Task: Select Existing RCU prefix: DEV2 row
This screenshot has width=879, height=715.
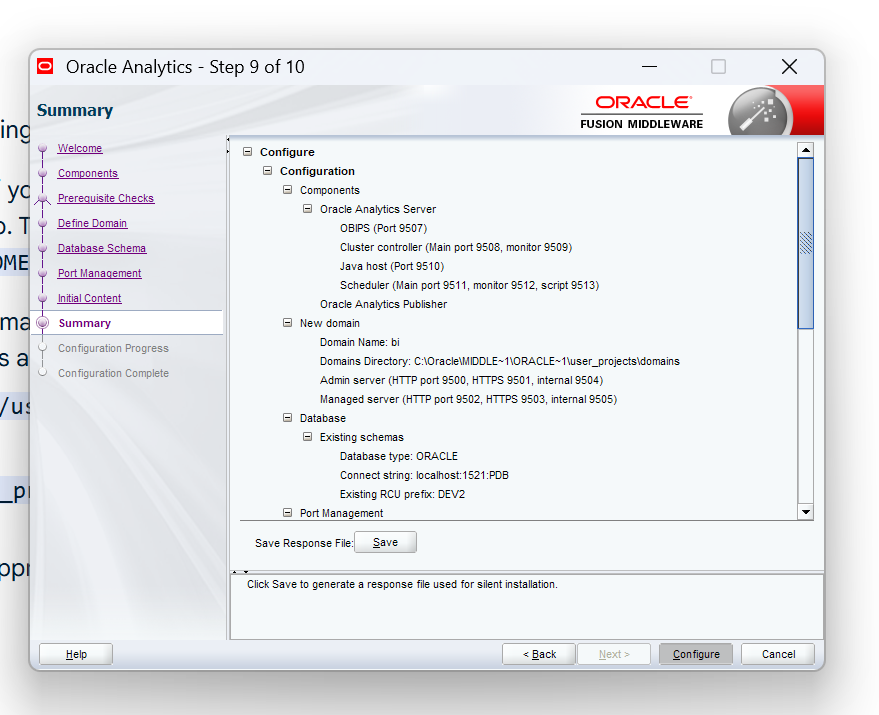Action: [403, 495]
